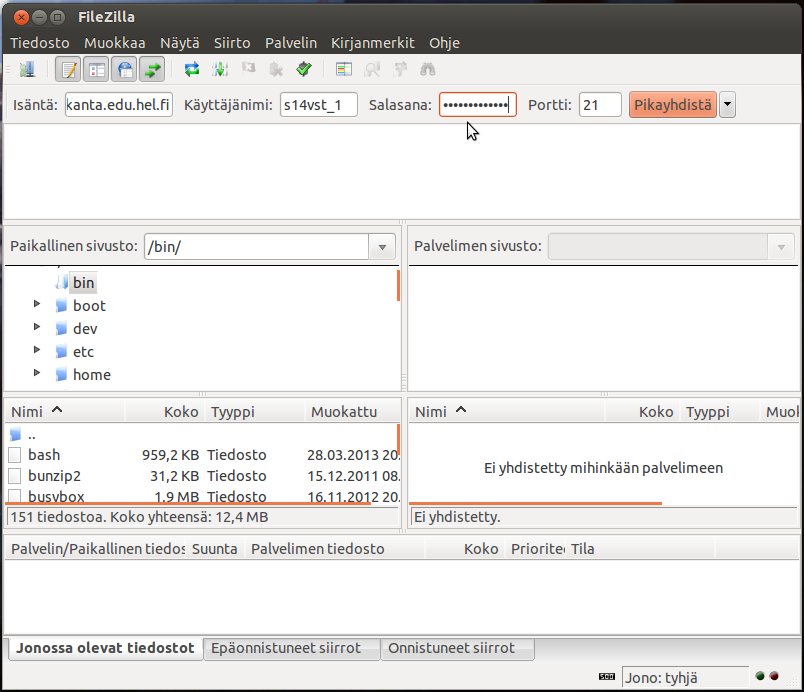Search remote files binoculars icon
Screen dimensions: 804x692
428,69
